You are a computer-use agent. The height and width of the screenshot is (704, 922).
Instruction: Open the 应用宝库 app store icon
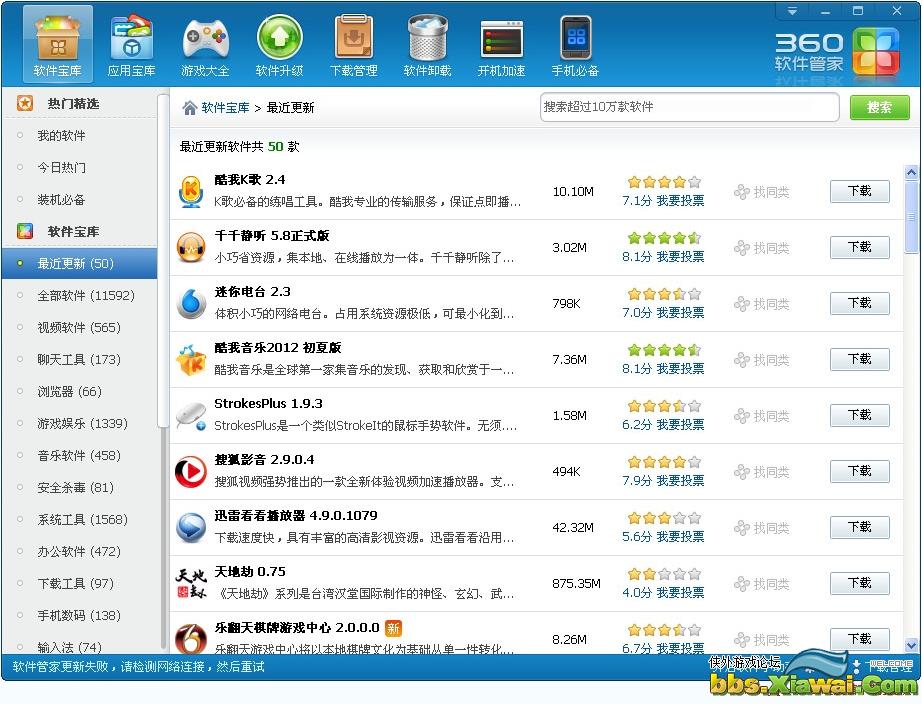click(132, 46)
